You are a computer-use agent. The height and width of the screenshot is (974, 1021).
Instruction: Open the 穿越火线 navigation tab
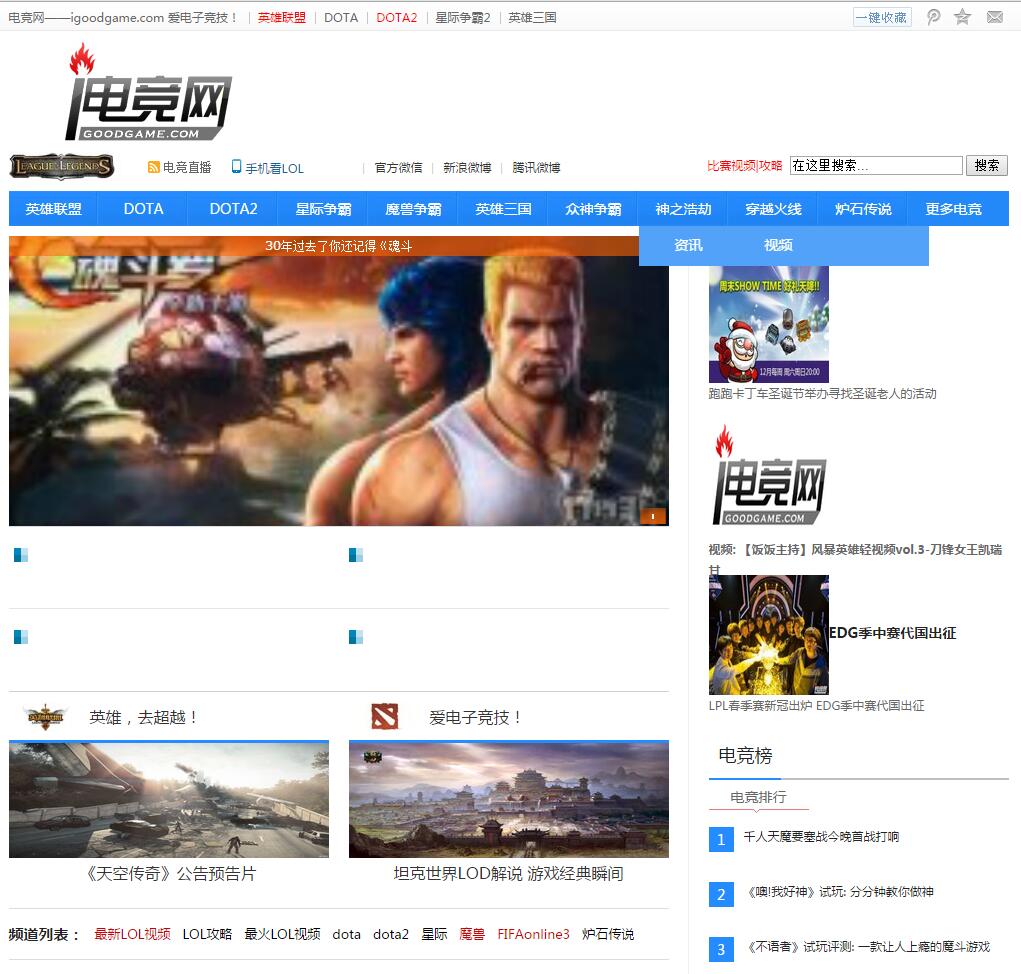773,209
